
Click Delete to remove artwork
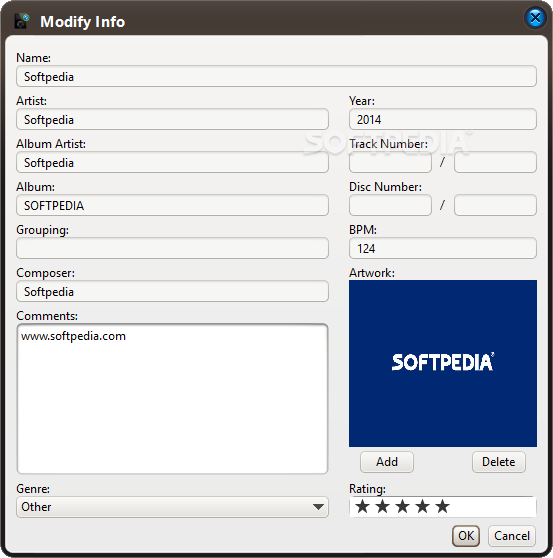click(x=499, y=462)
